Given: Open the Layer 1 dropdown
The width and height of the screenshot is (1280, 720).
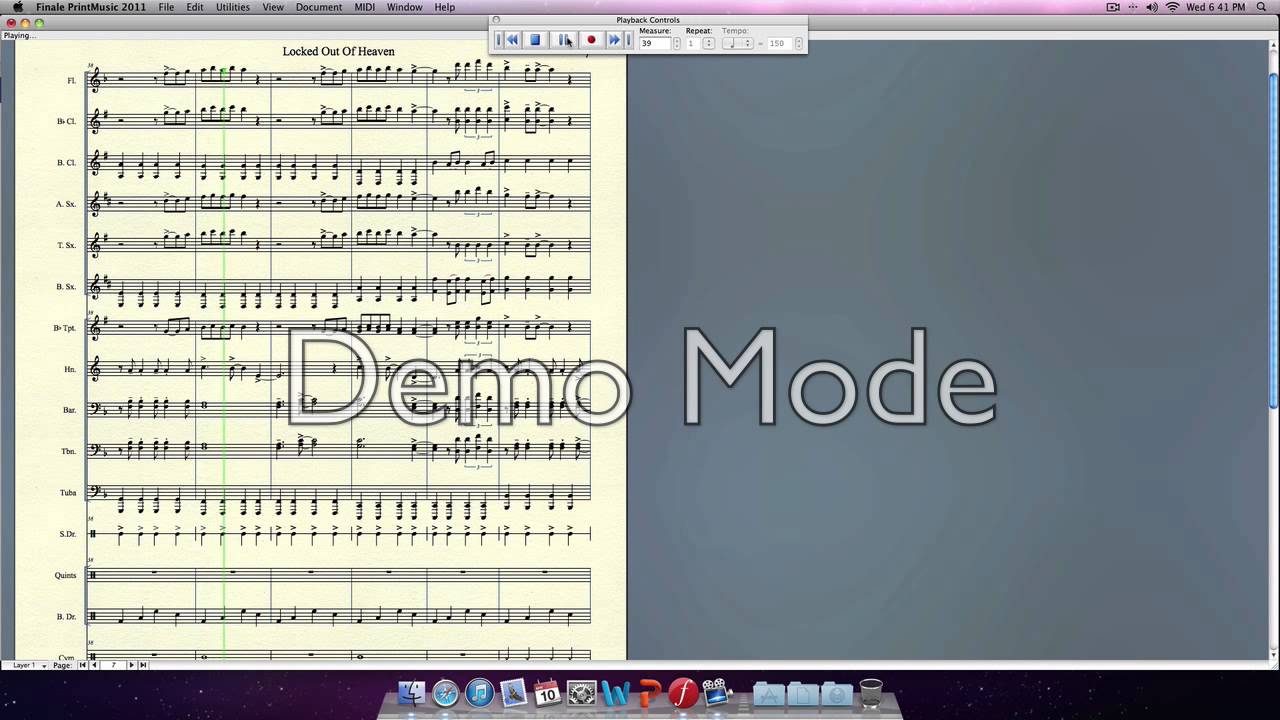Looking at the screenshot, I should point(28,665).
